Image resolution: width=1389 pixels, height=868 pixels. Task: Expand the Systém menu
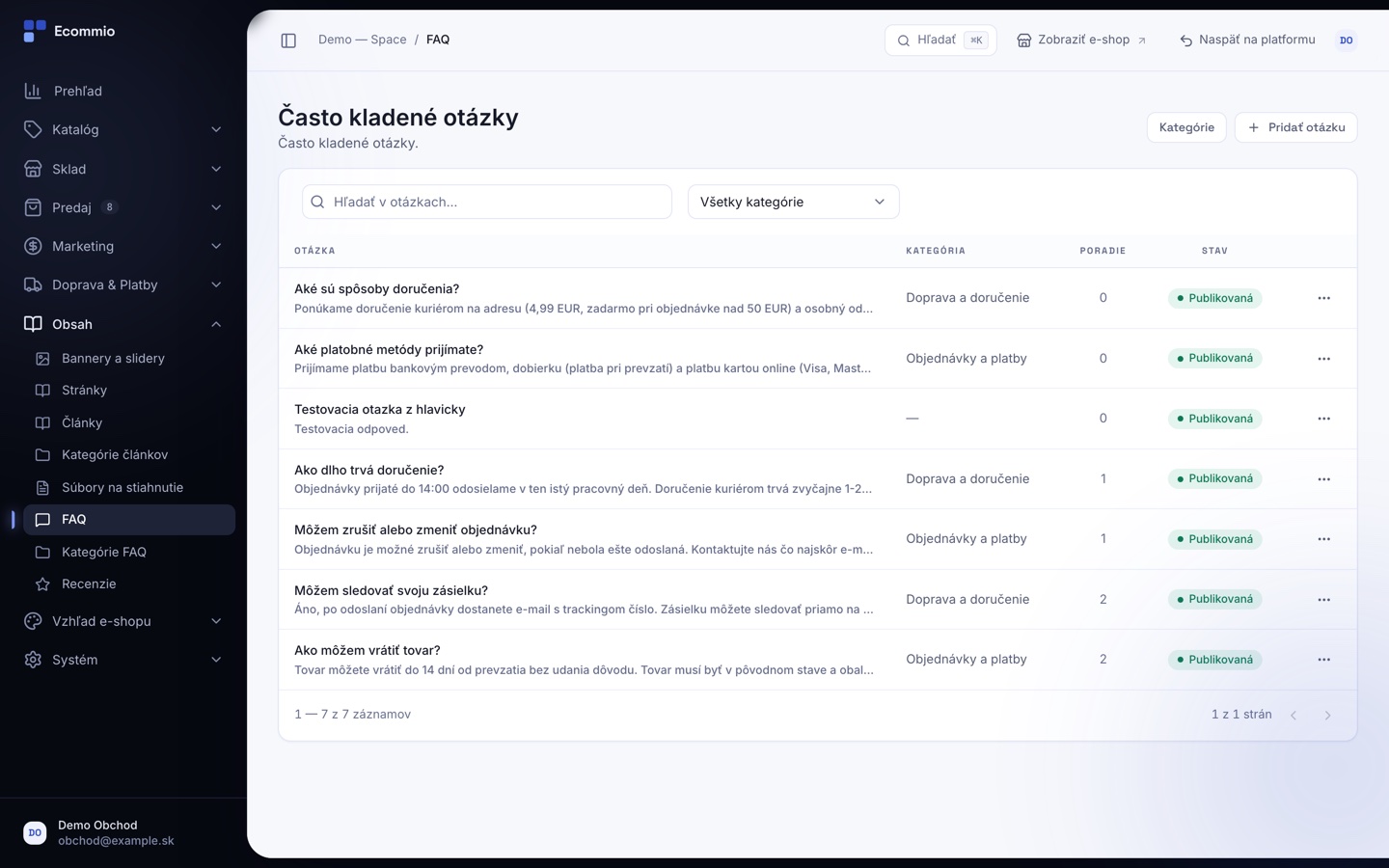pos(123,660)
